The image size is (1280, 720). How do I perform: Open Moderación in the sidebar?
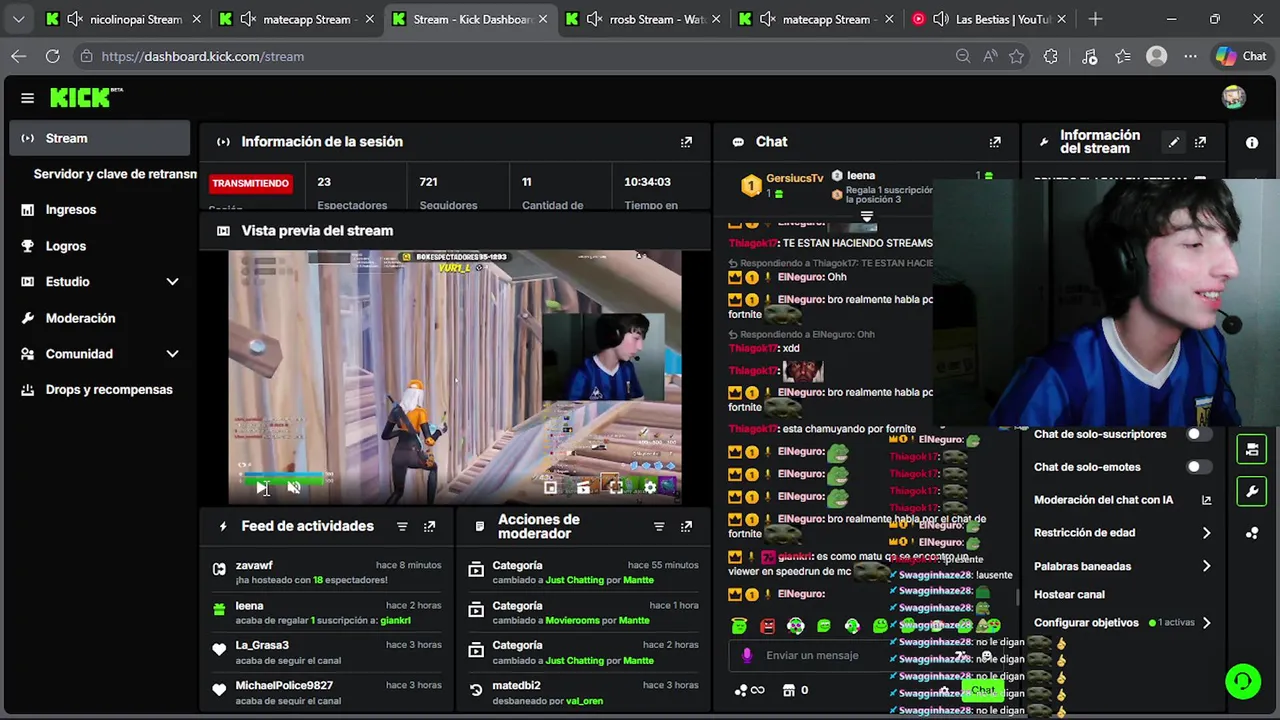(x=80, y=318)
